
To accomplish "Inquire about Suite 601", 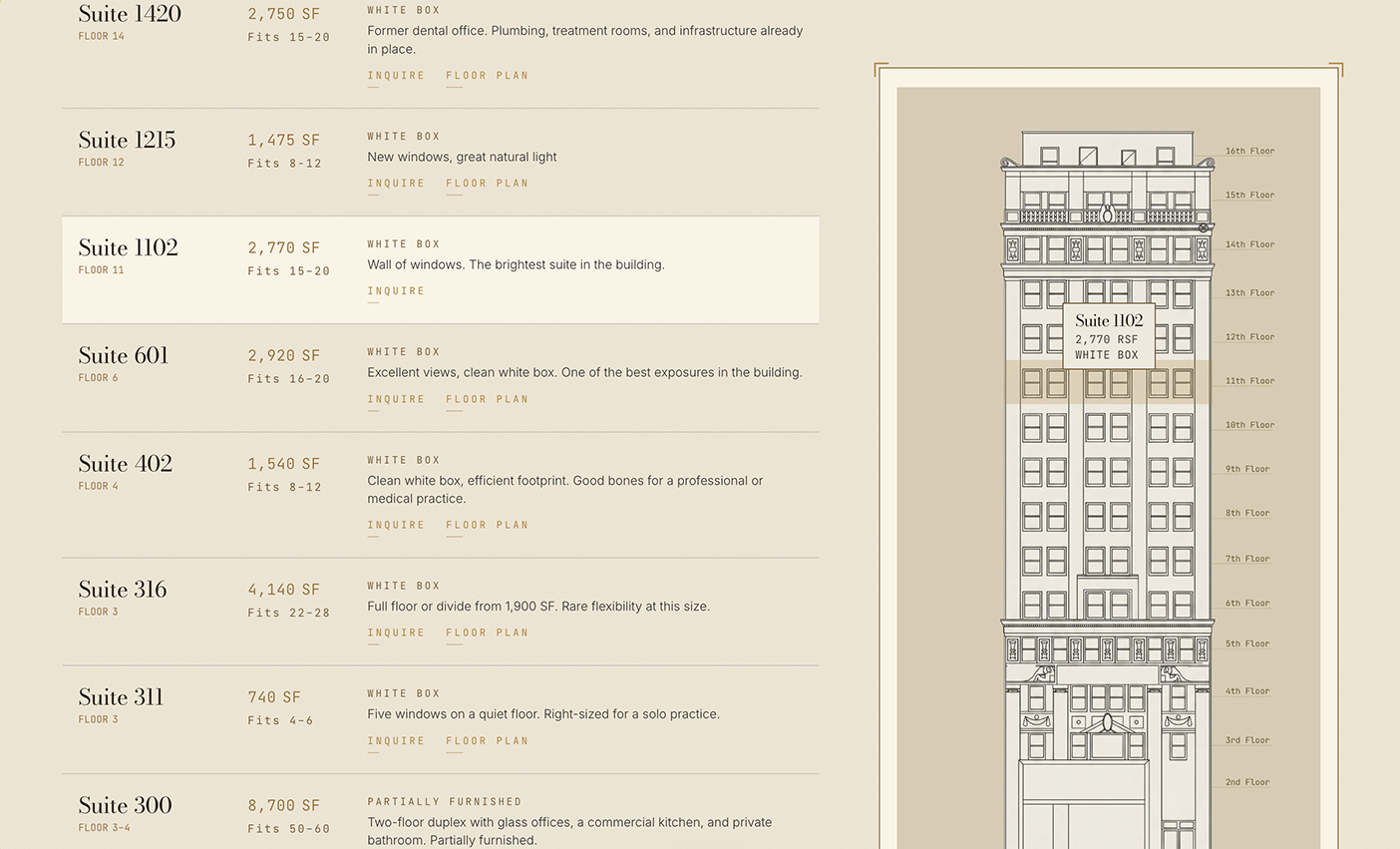I will click(x=396, y=399).
